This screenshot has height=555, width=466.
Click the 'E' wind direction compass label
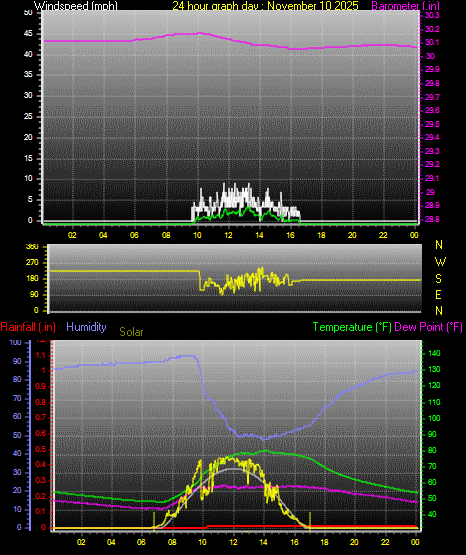[x=438, y=294]
